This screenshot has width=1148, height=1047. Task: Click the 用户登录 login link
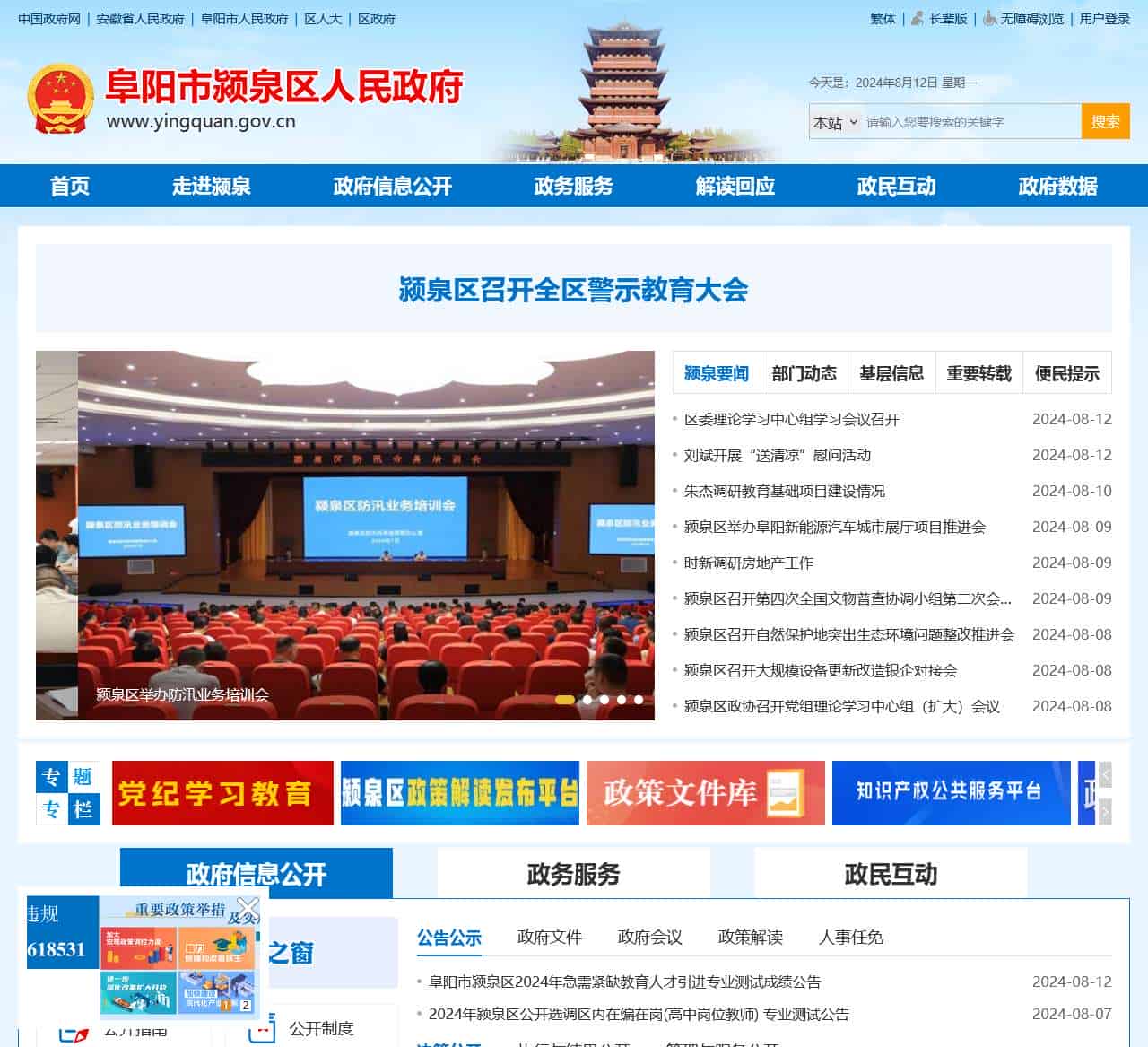[x=1101, y=19]
